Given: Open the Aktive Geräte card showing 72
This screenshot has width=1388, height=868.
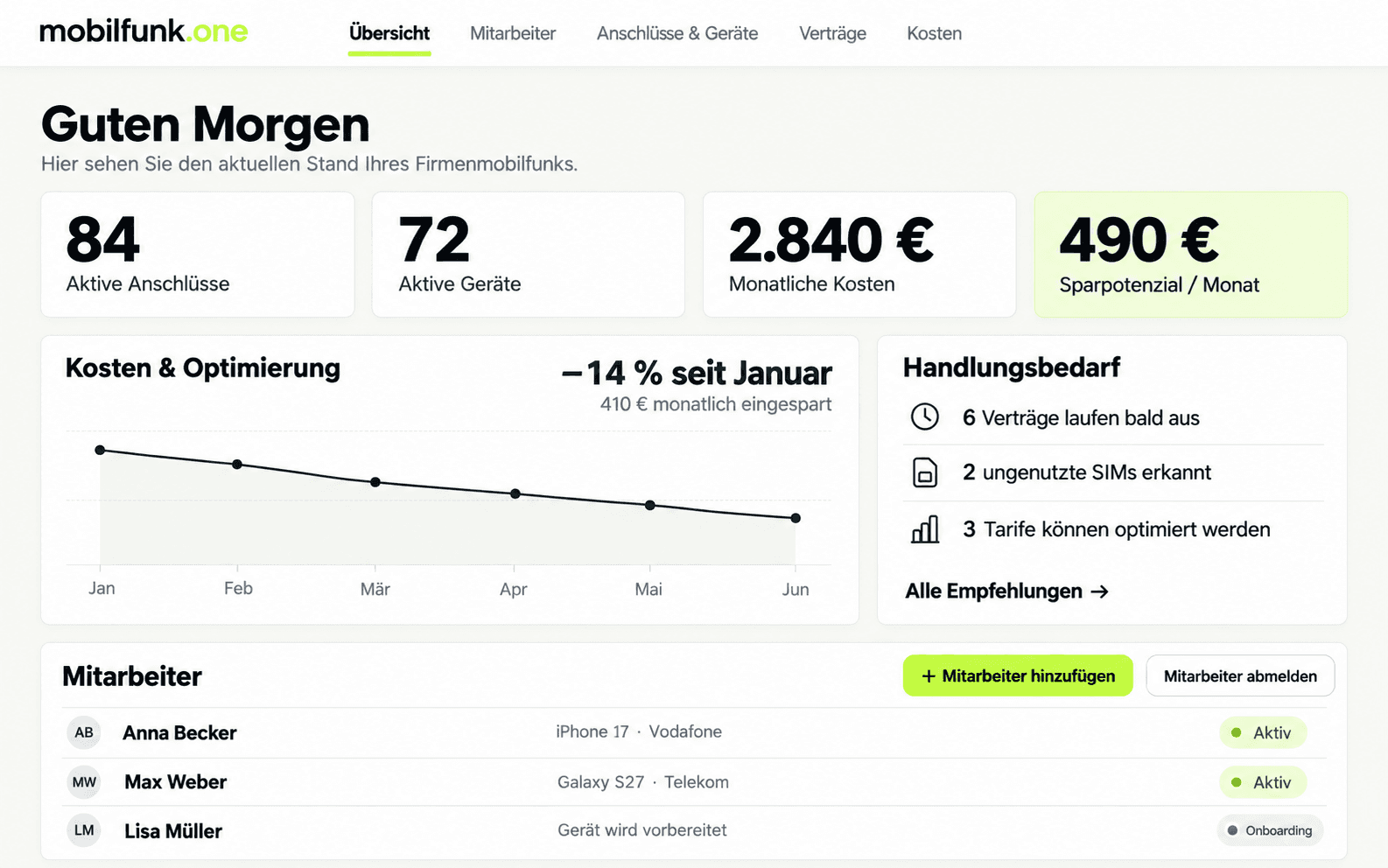Looking at the screenshot, I should tap(529, 255).
